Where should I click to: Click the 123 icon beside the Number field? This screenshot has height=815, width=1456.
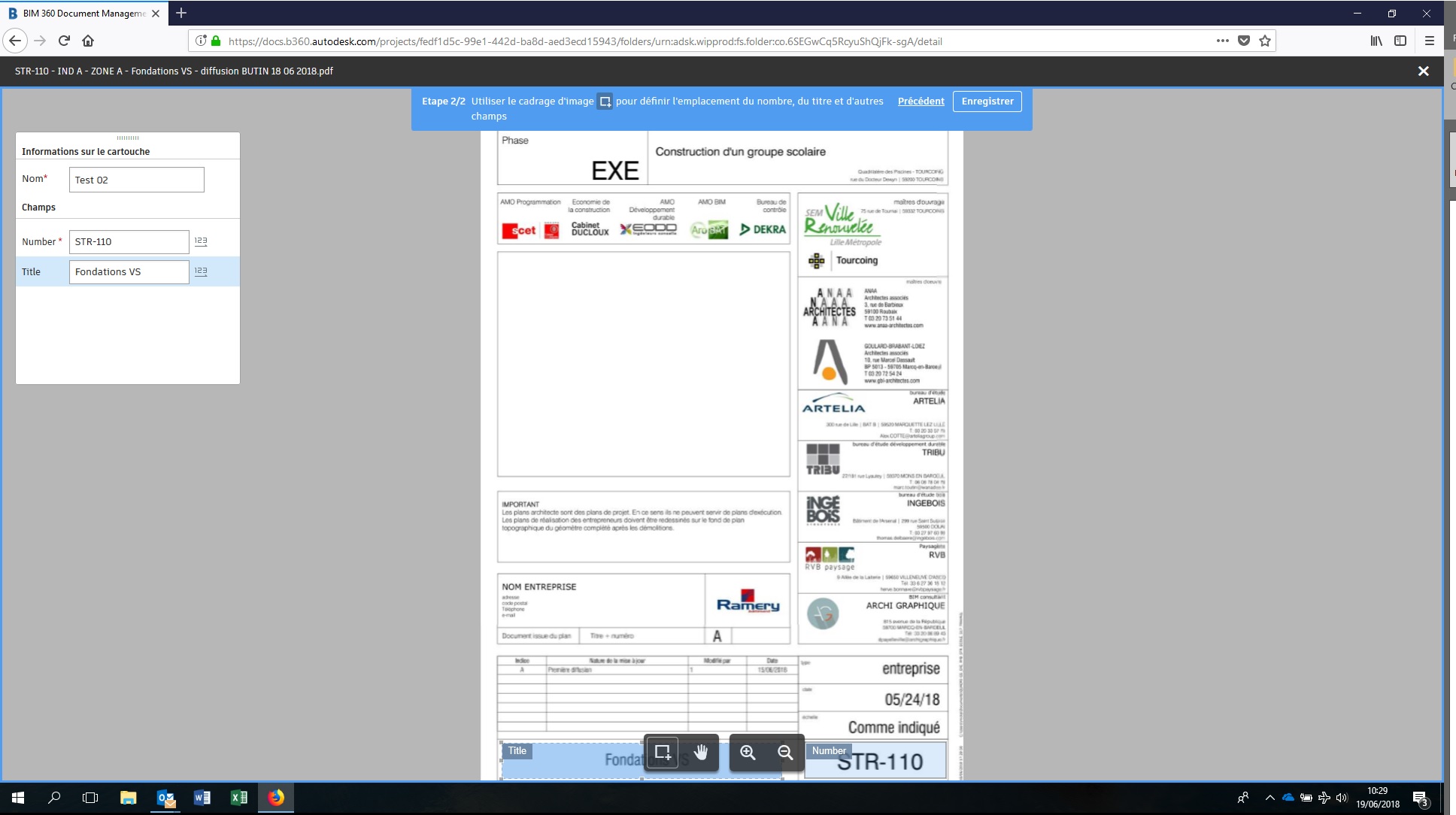[200, 241]
